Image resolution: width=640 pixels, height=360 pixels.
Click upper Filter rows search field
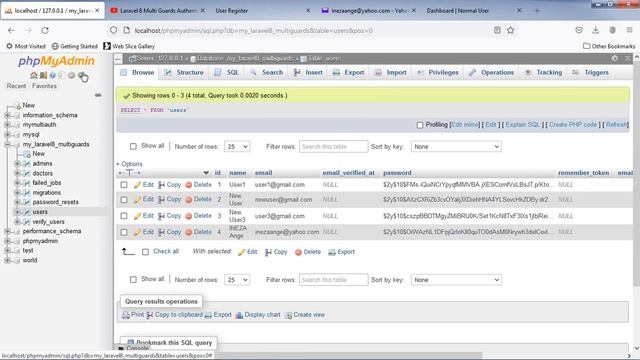tap(333, 147)
